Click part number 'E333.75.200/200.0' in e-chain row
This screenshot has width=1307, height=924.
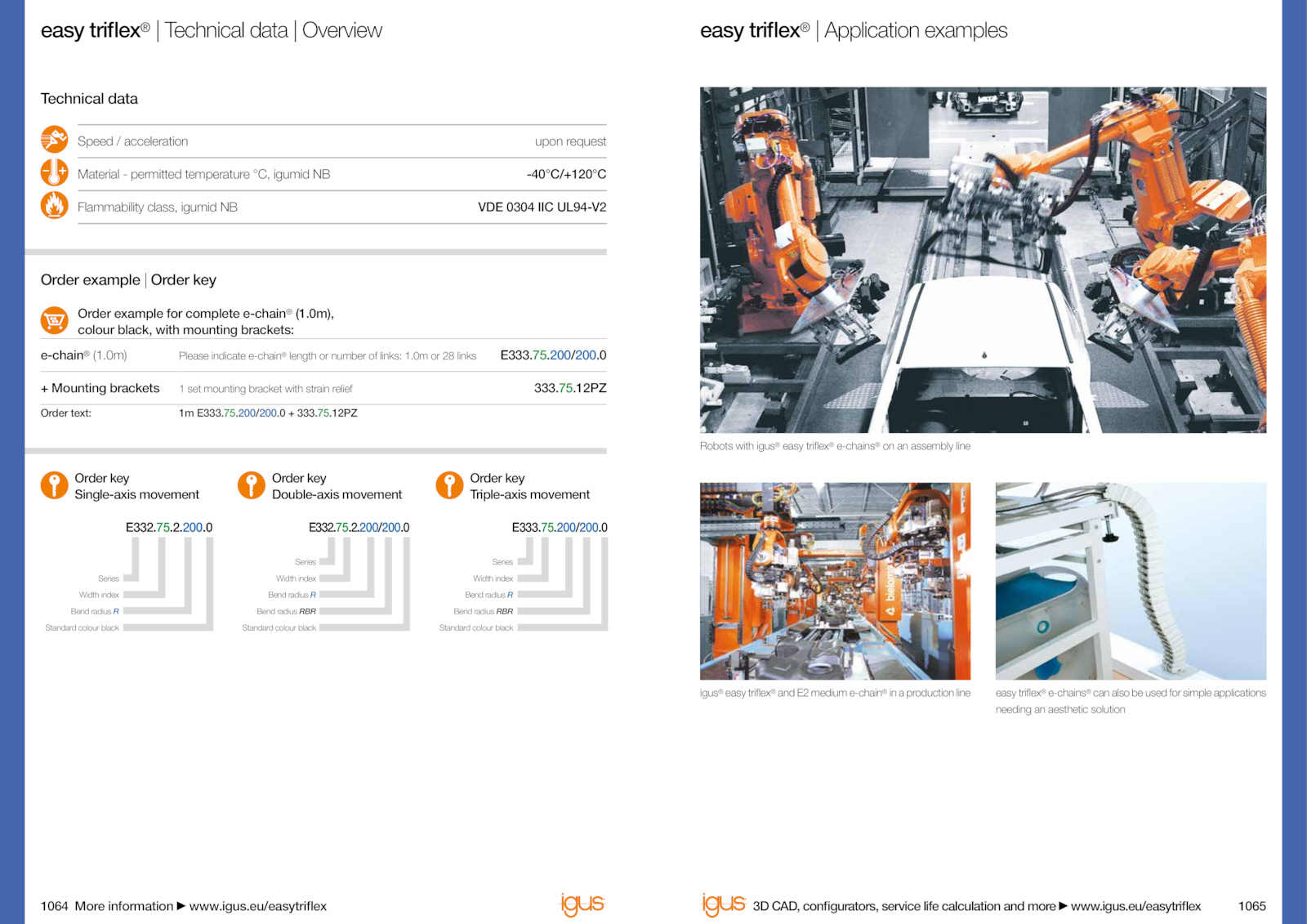coord(553,355)
